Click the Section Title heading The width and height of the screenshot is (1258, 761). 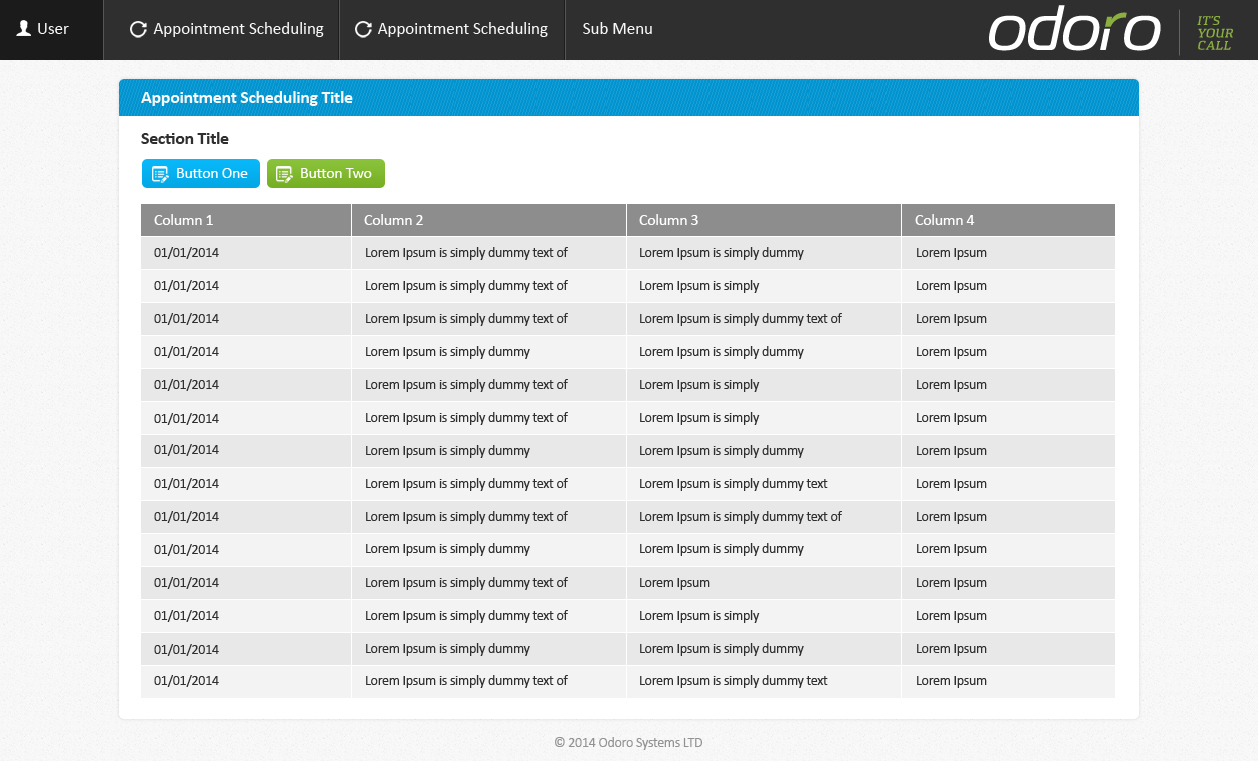[185, 139]
